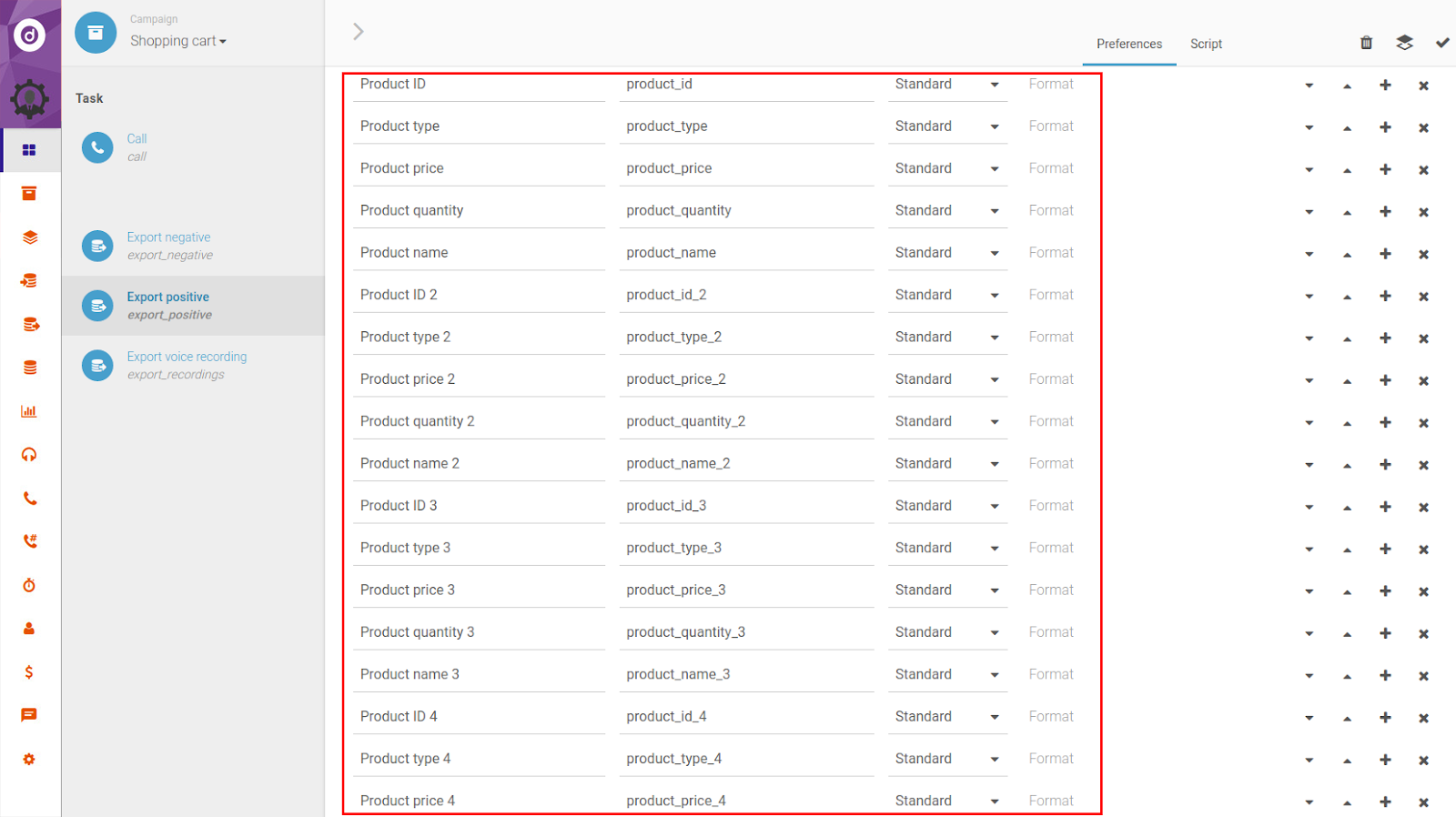
Task: Open the dollar sign billing icon
Action: [x=29, y=672]
